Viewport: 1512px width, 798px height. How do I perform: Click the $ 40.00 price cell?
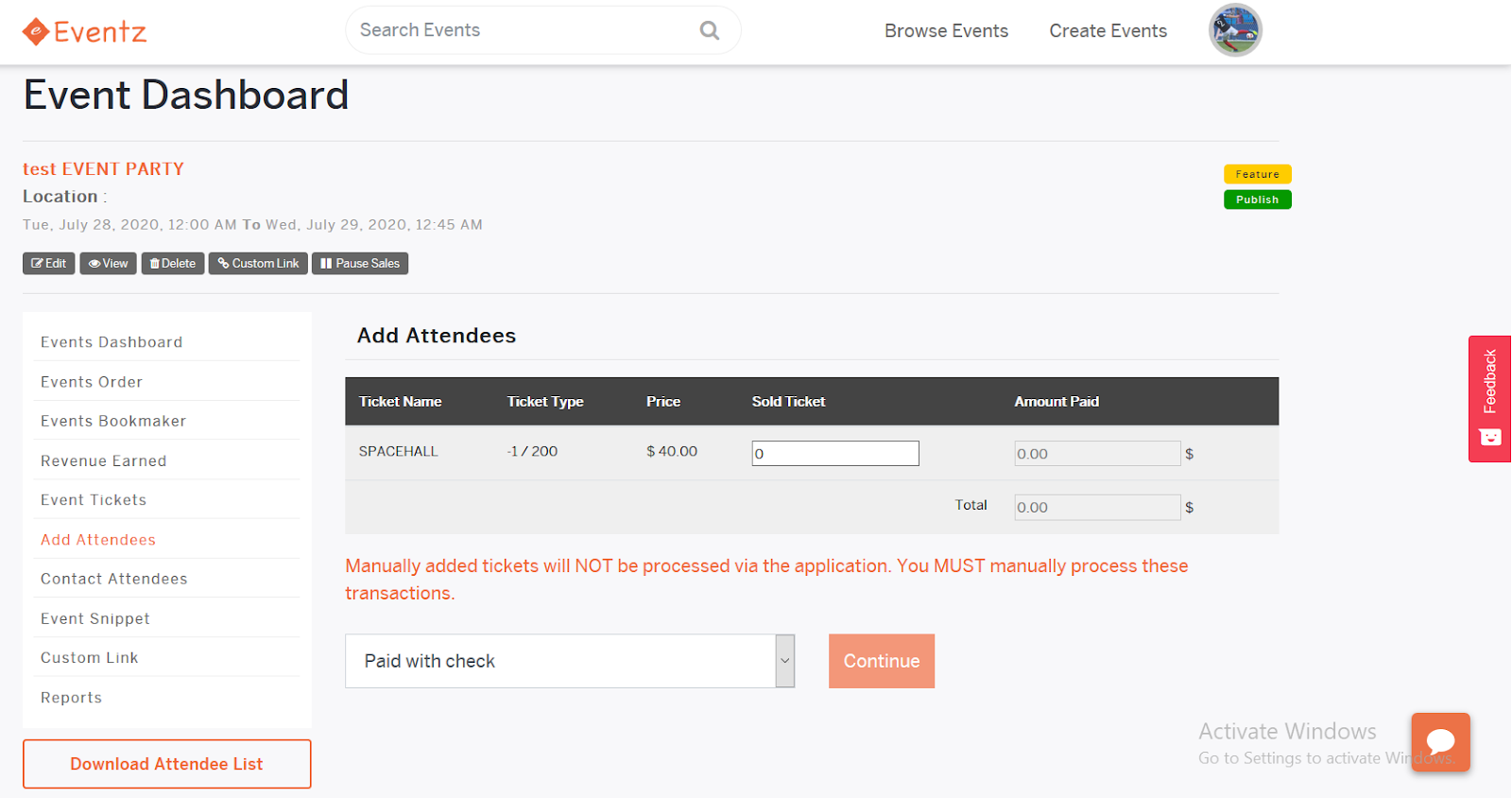[x=672, y=452]
